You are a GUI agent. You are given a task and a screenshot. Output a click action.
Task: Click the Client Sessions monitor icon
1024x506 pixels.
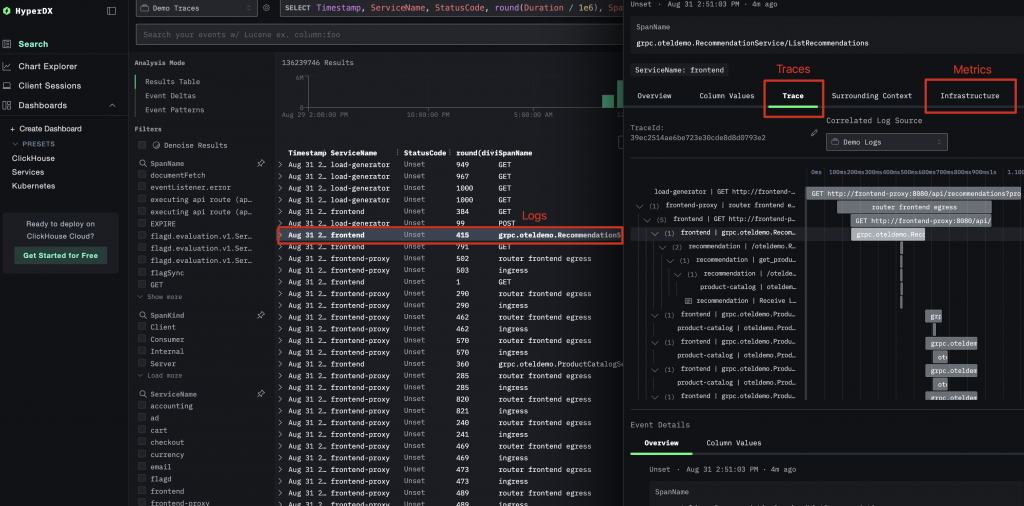[x=7, y=86]
